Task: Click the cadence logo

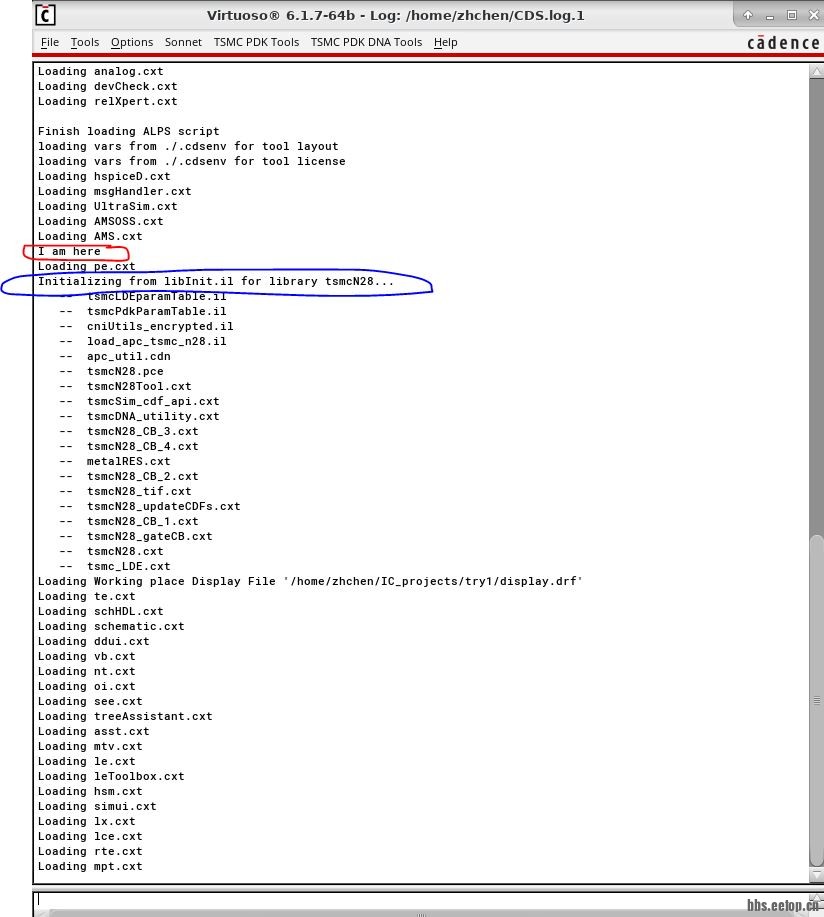Action: point(782,42)
